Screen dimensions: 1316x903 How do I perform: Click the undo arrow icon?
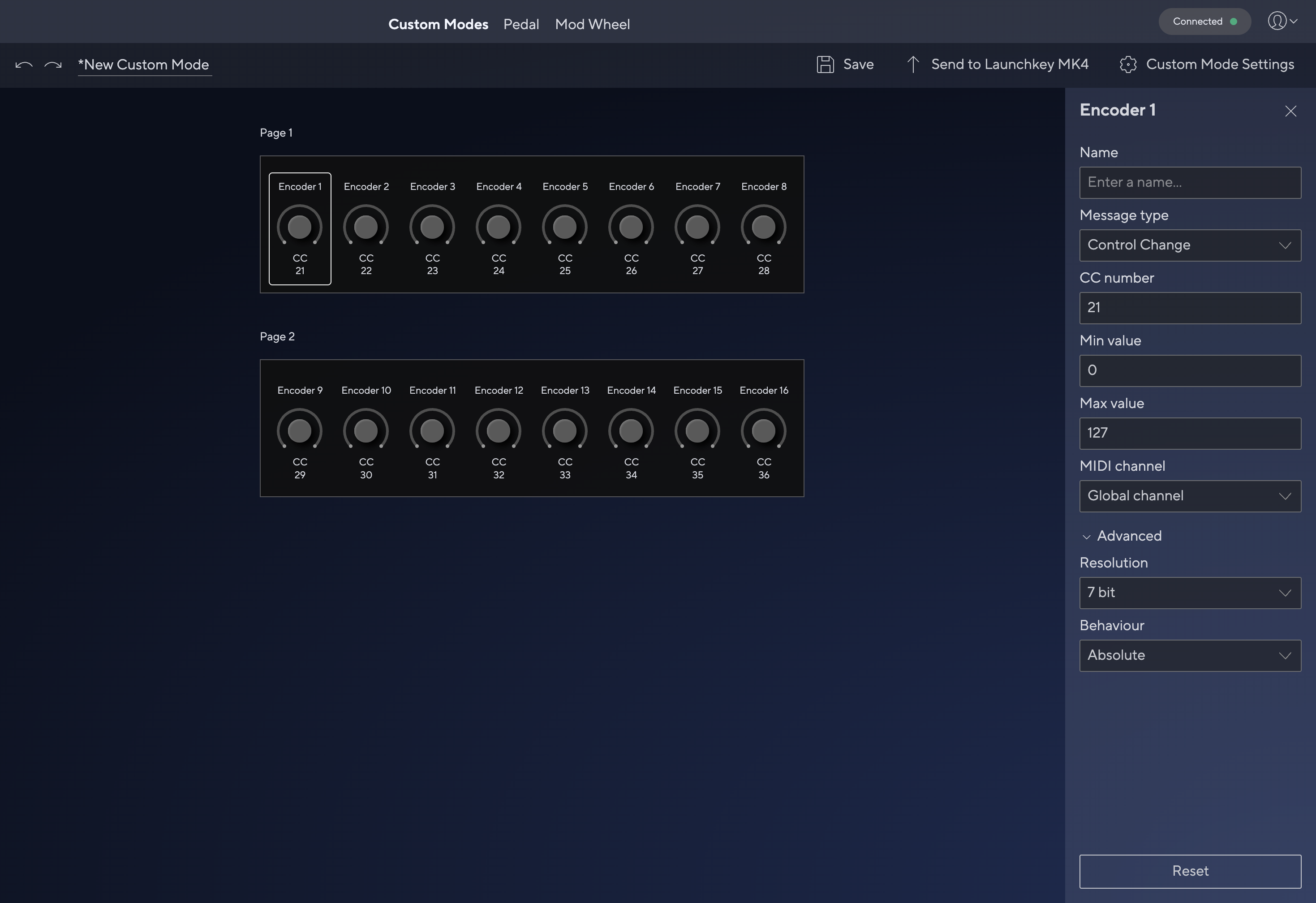[24, 64]
